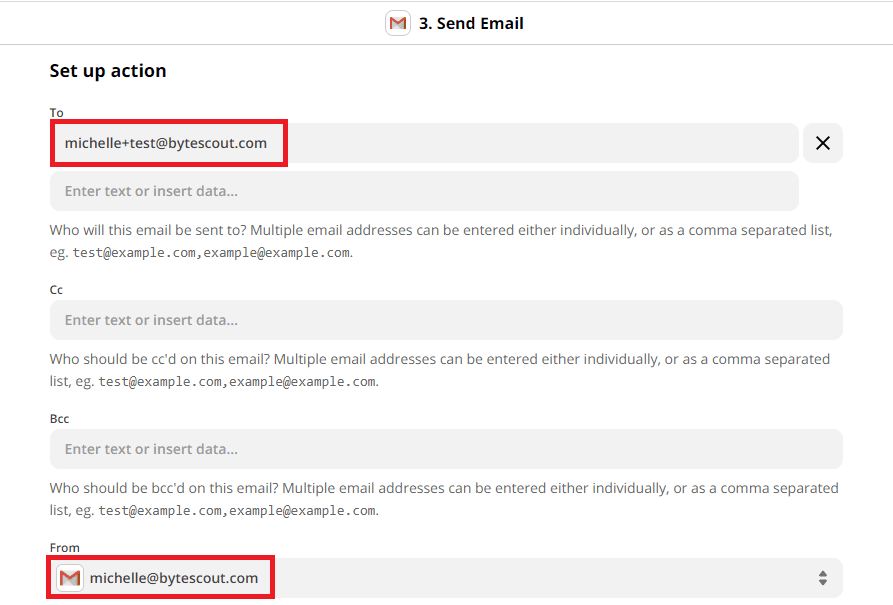Click the stepper arrows on the From selector
The height and width of the screenshot is (605, 893).
[x=822, y=577]
